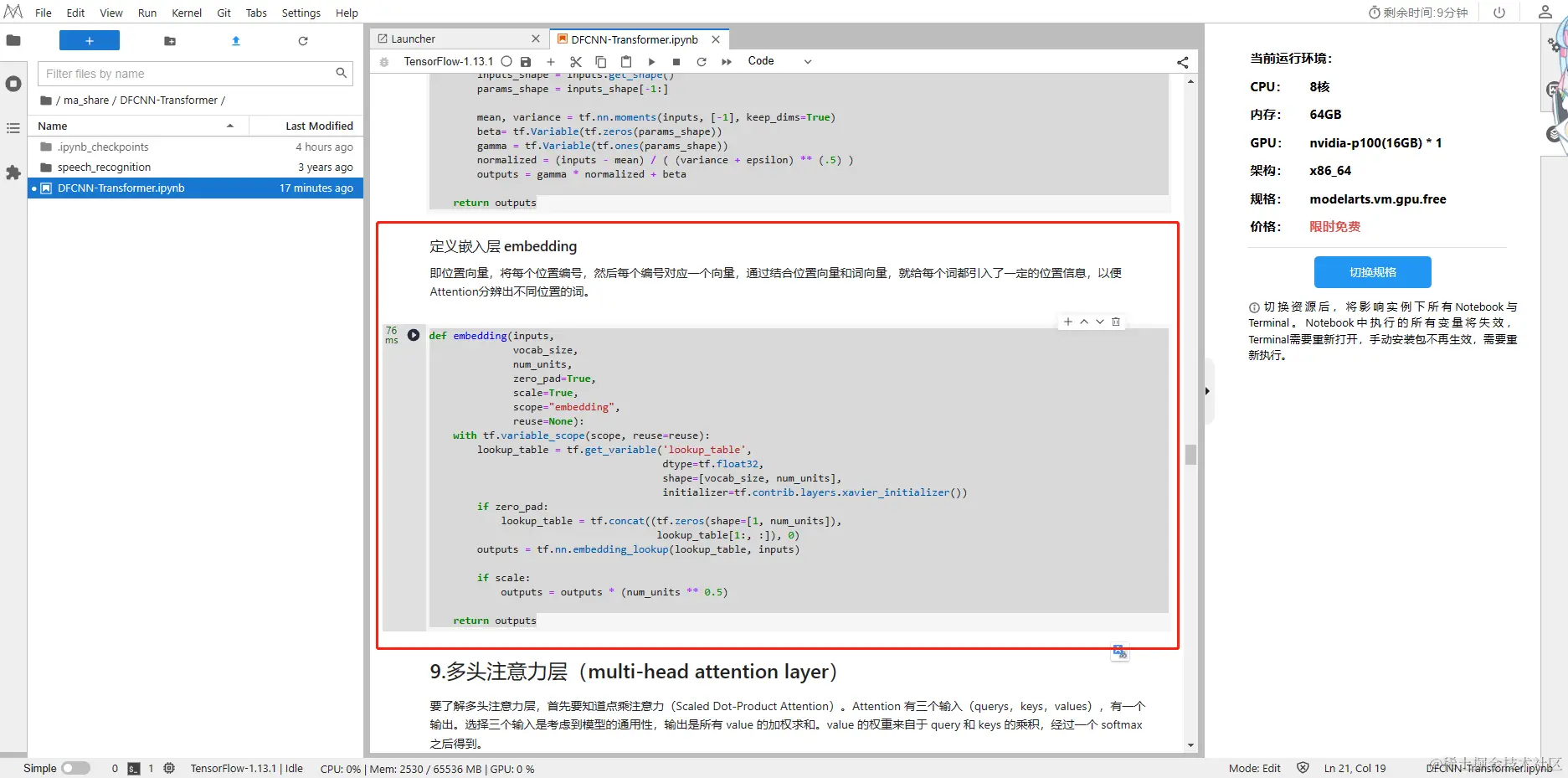Click the terminal count icon in status bar
This screenshot has width=1568, height=778.
(x=134, y=768)
